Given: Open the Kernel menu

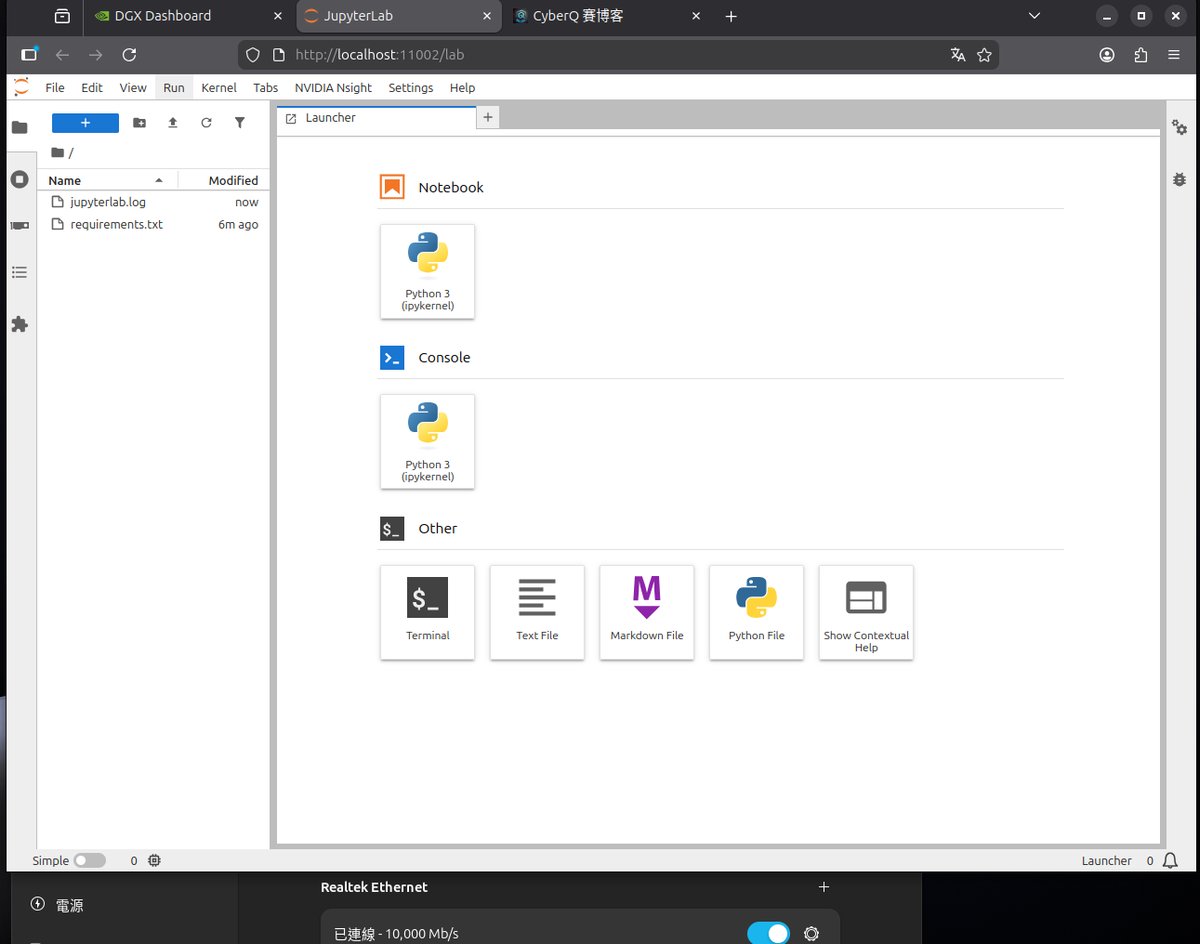Looking at the screenshot, I should 219,88.
